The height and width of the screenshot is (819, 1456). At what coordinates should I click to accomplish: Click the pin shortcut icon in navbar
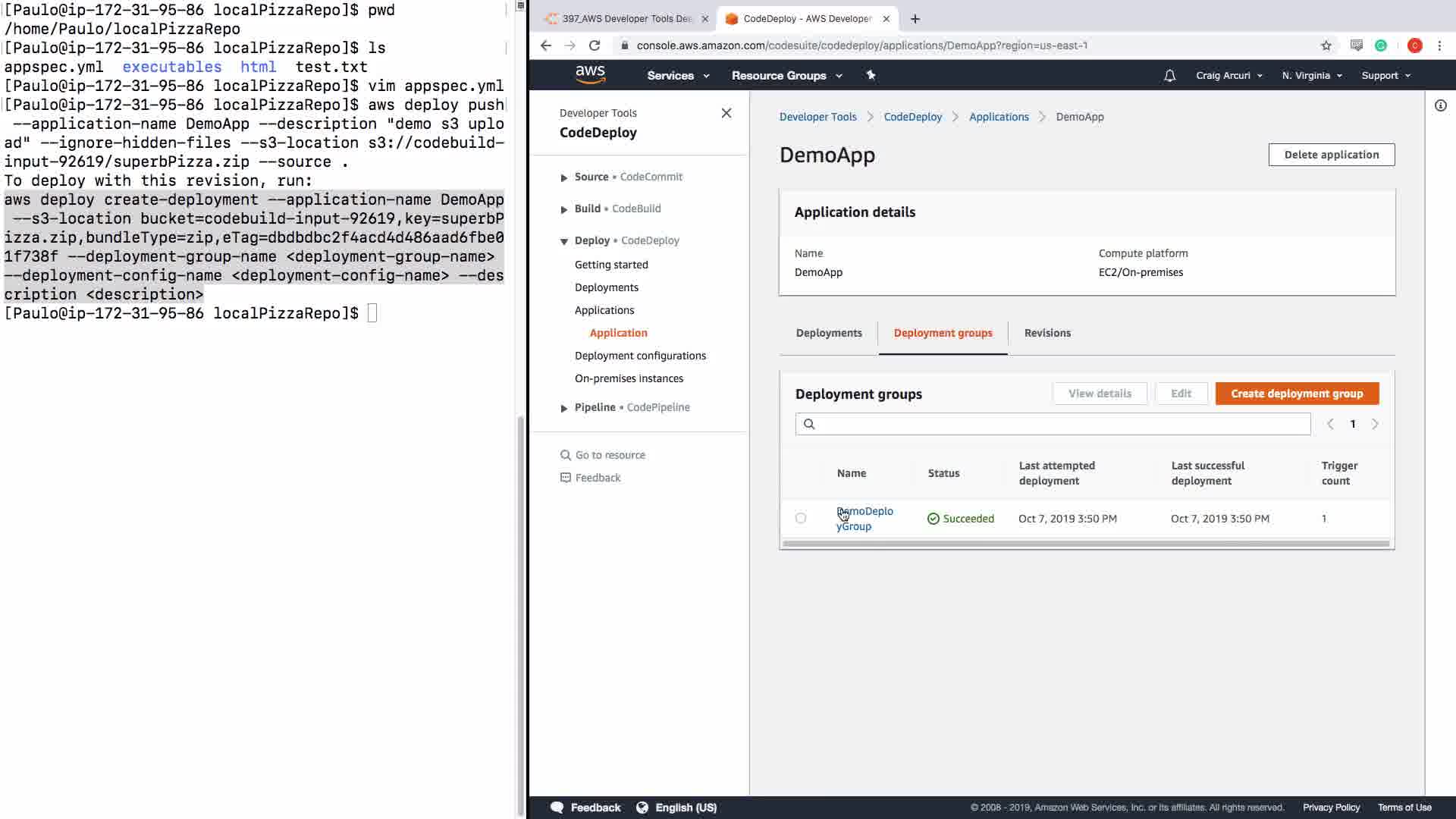[x=871, y=75]
